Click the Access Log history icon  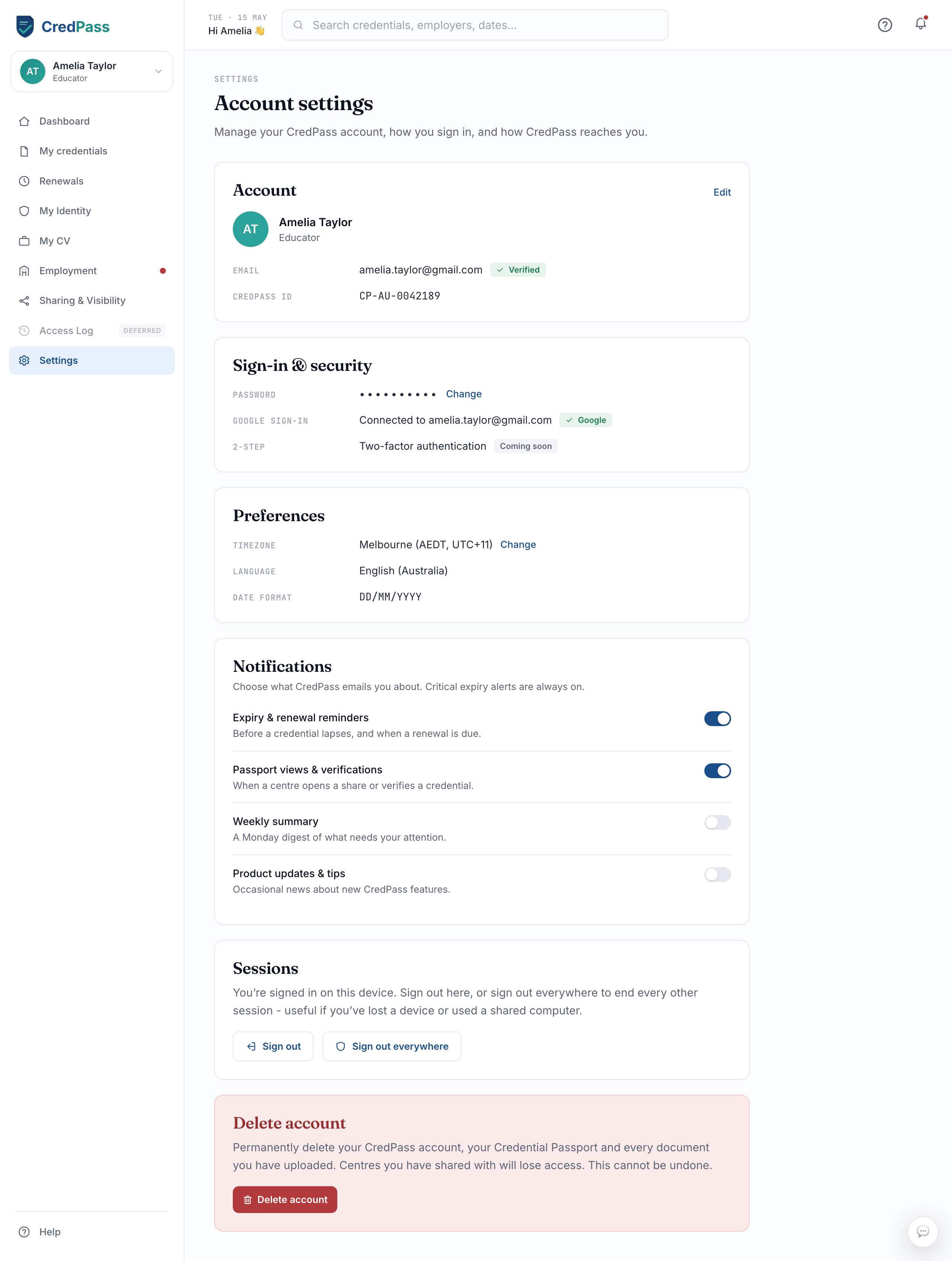point(24,331)
